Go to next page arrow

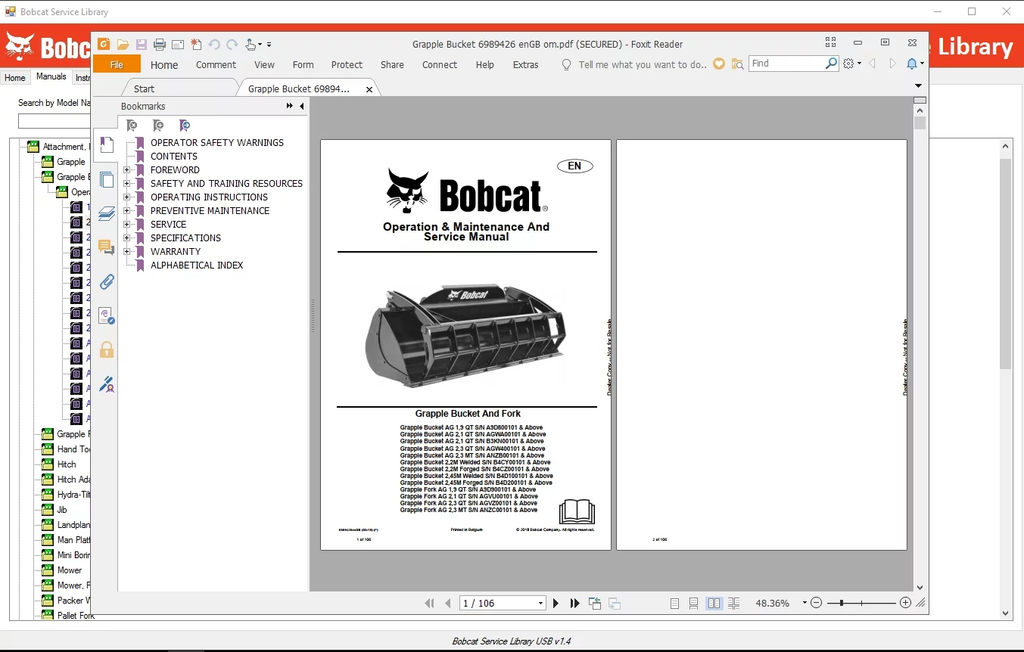pos(556,603)
